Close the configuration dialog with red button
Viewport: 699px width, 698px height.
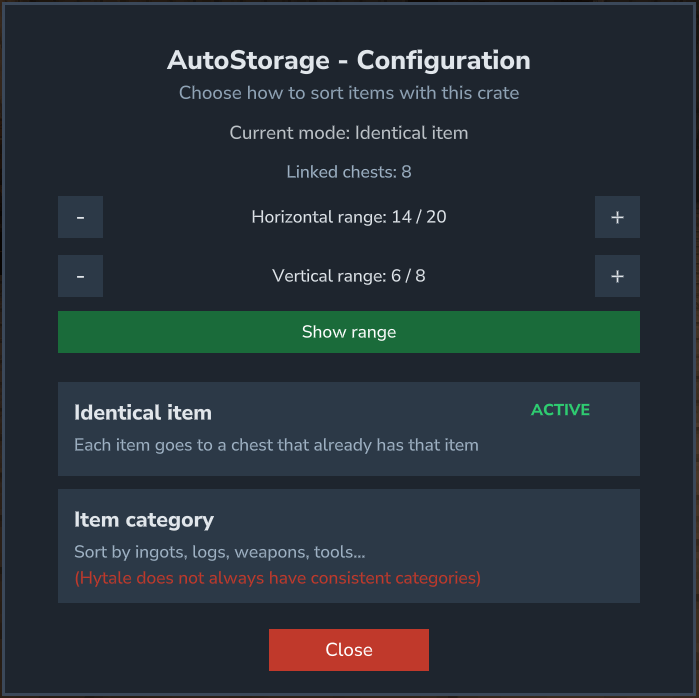point(348,650)
